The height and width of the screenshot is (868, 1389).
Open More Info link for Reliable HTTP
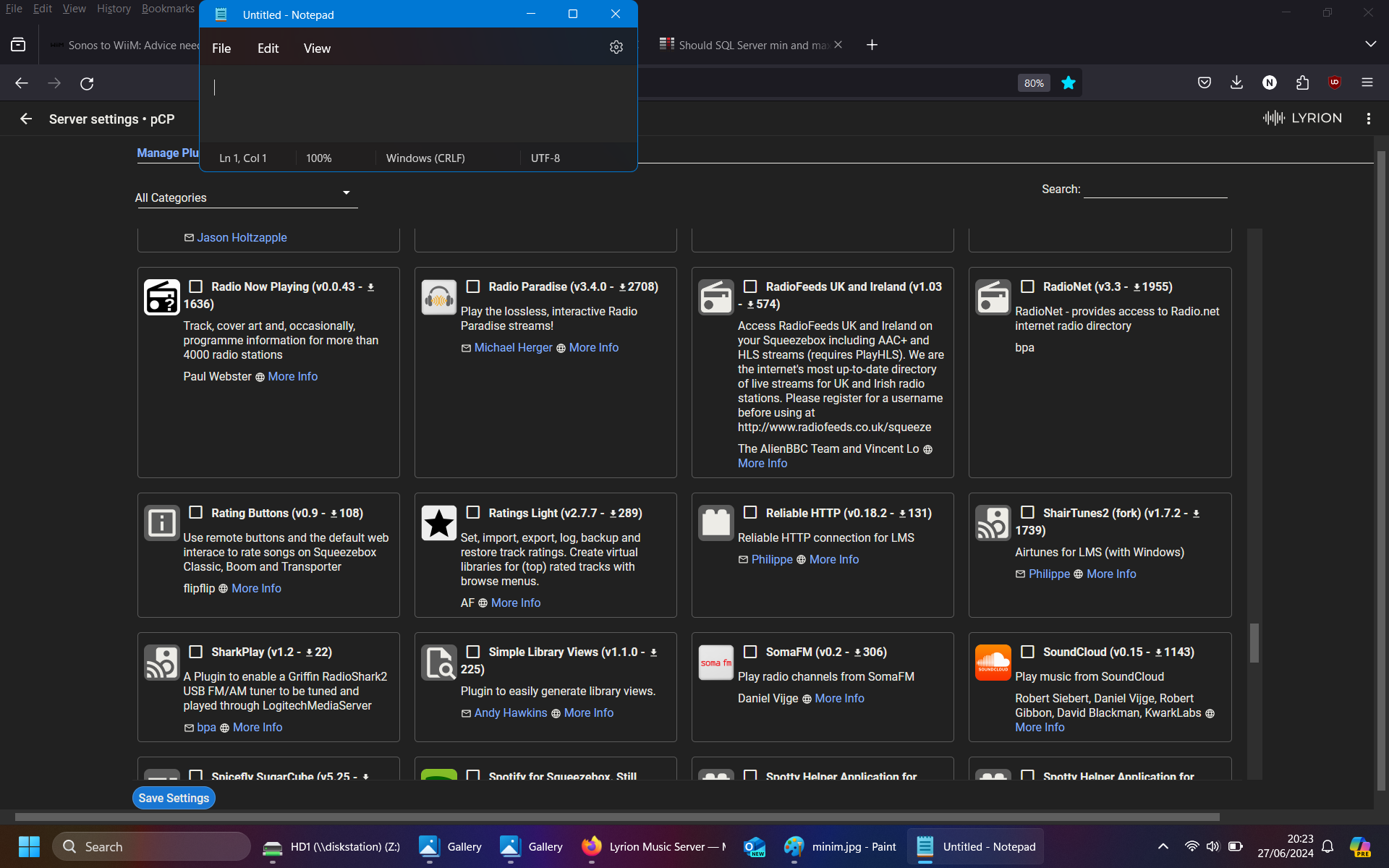[x=834, y=559]
